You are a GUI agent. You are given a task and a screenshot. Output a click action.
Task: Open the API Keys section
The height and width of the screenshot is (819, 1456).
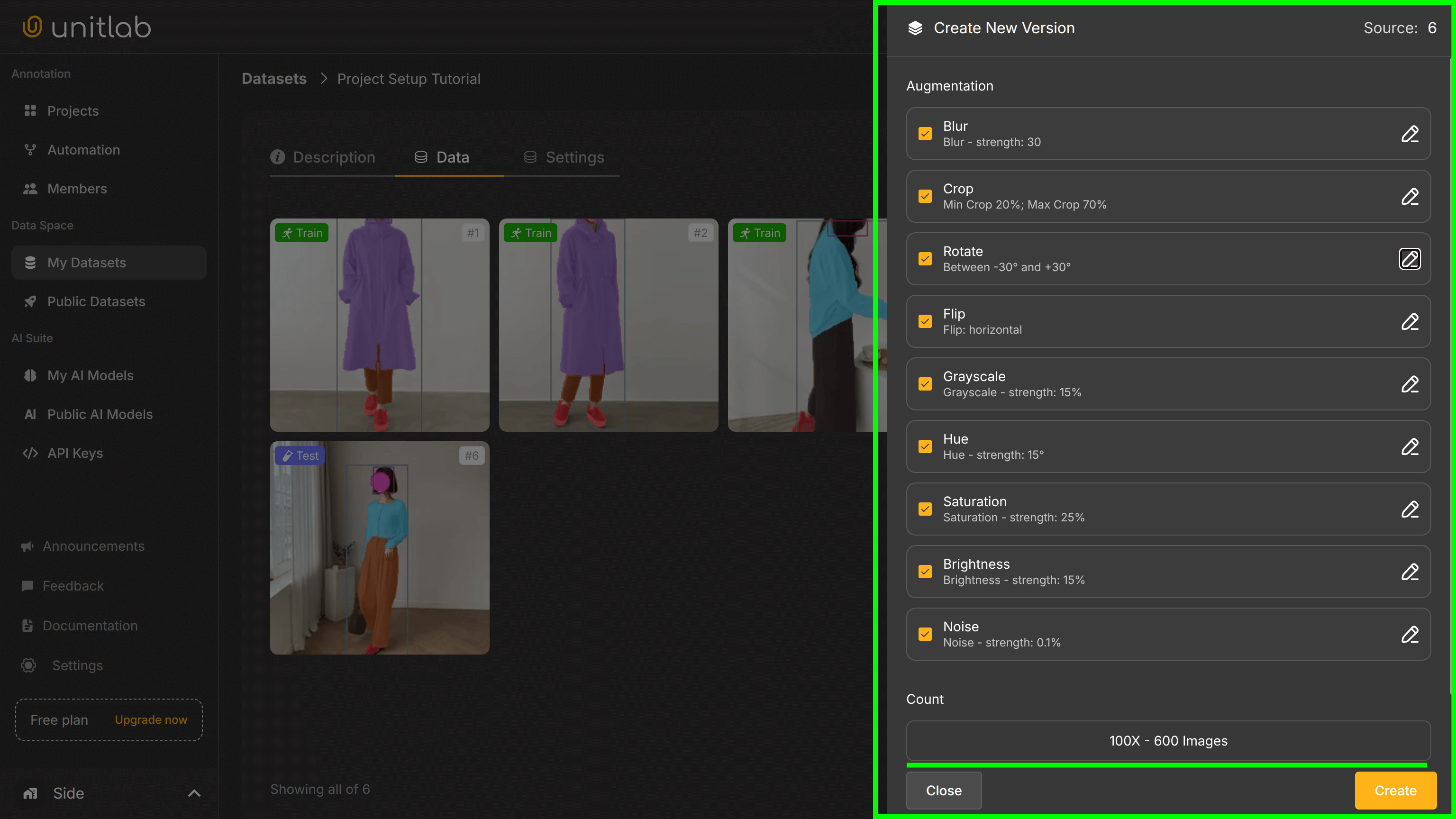point(74,452)
